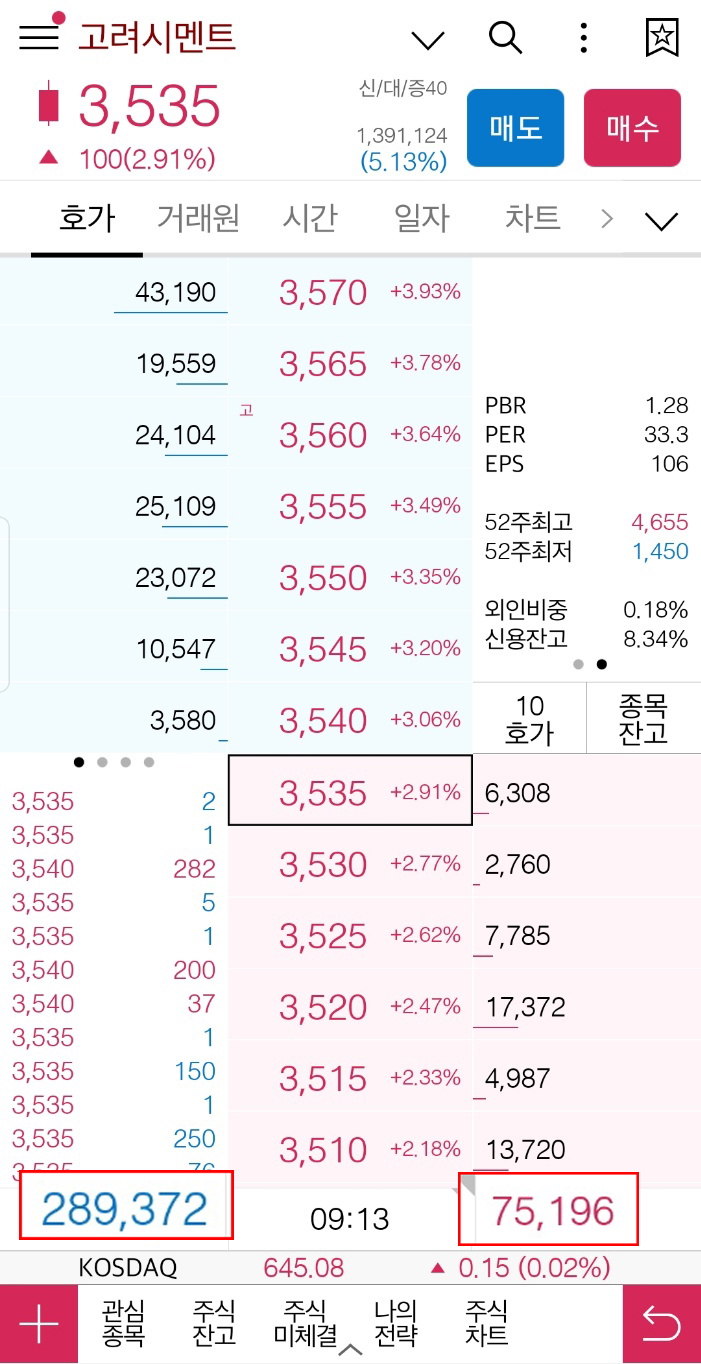The height and width of the screenshot is (1364, 701).
Task: Switch to the 차트 tab
Action: [531, 218]
